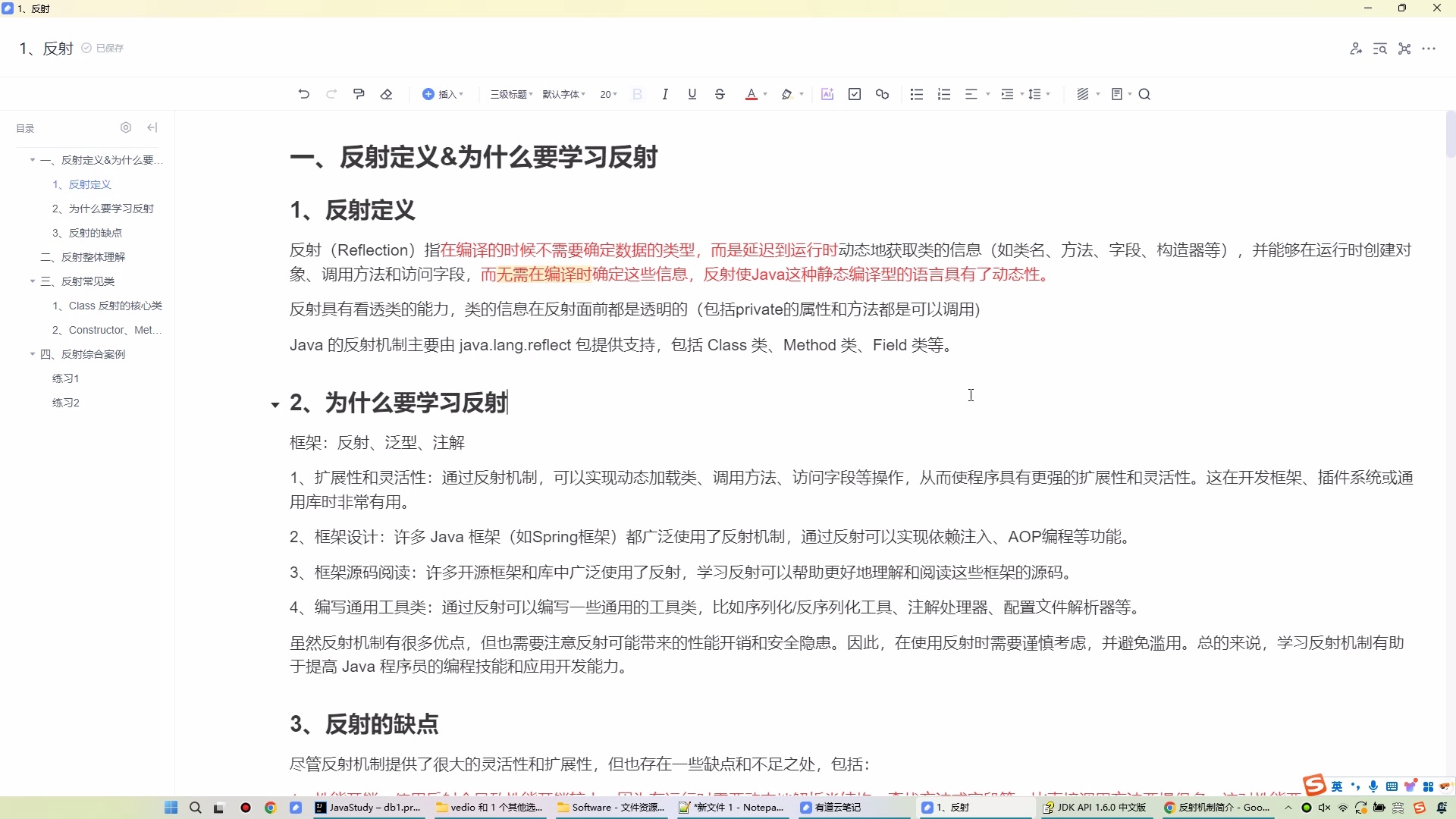This screenshot has width=1456, height=819.
Task: Toggle italic formatting
Action: point(665,94)
